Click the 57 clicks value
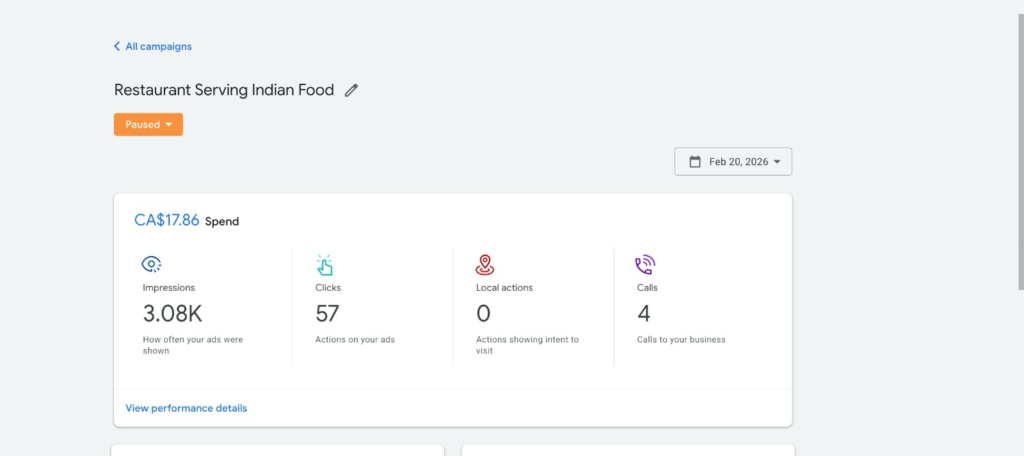Image resolution: width=1024 pixels, height=456 pixels. click(x=327, y=314)
